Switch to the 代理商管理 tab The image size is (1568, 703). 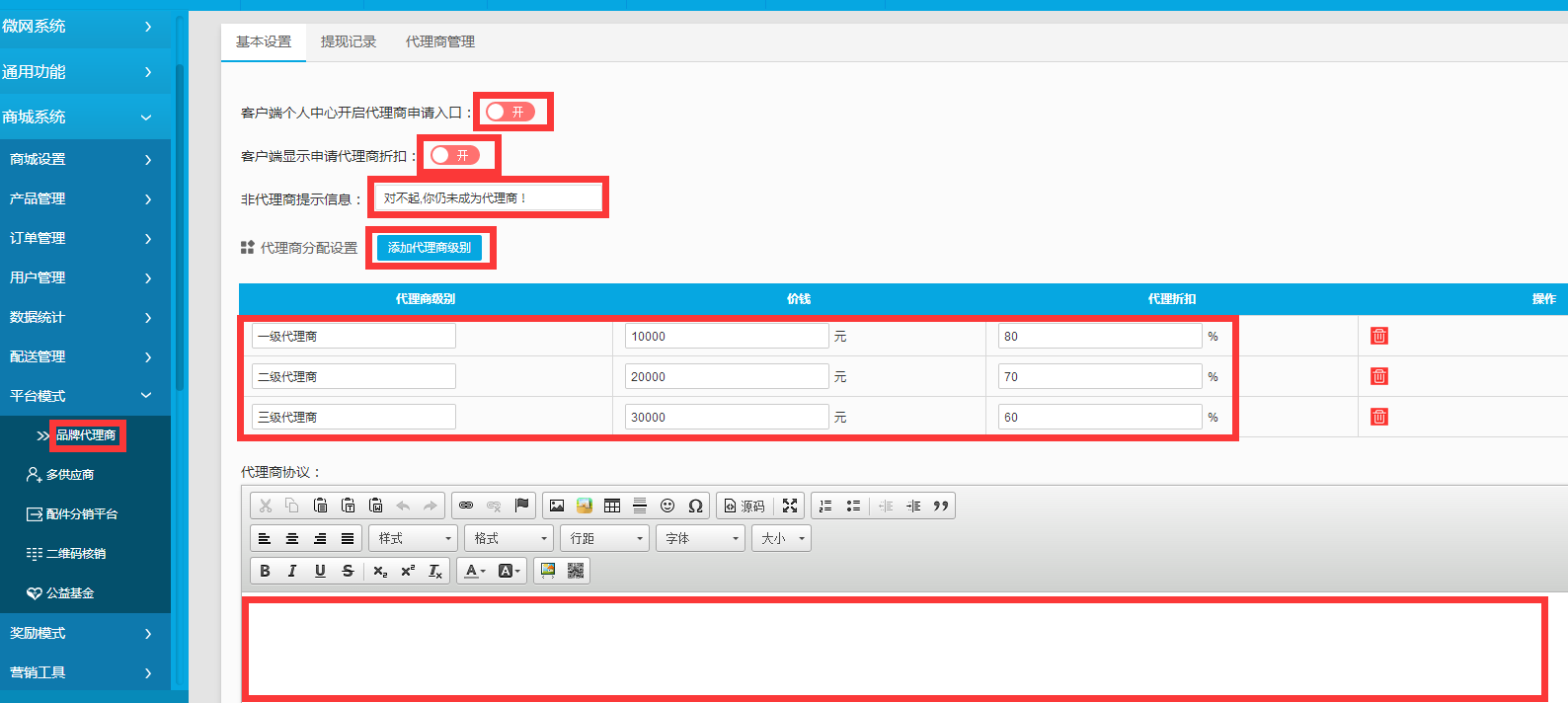click(x=440, y=41)
